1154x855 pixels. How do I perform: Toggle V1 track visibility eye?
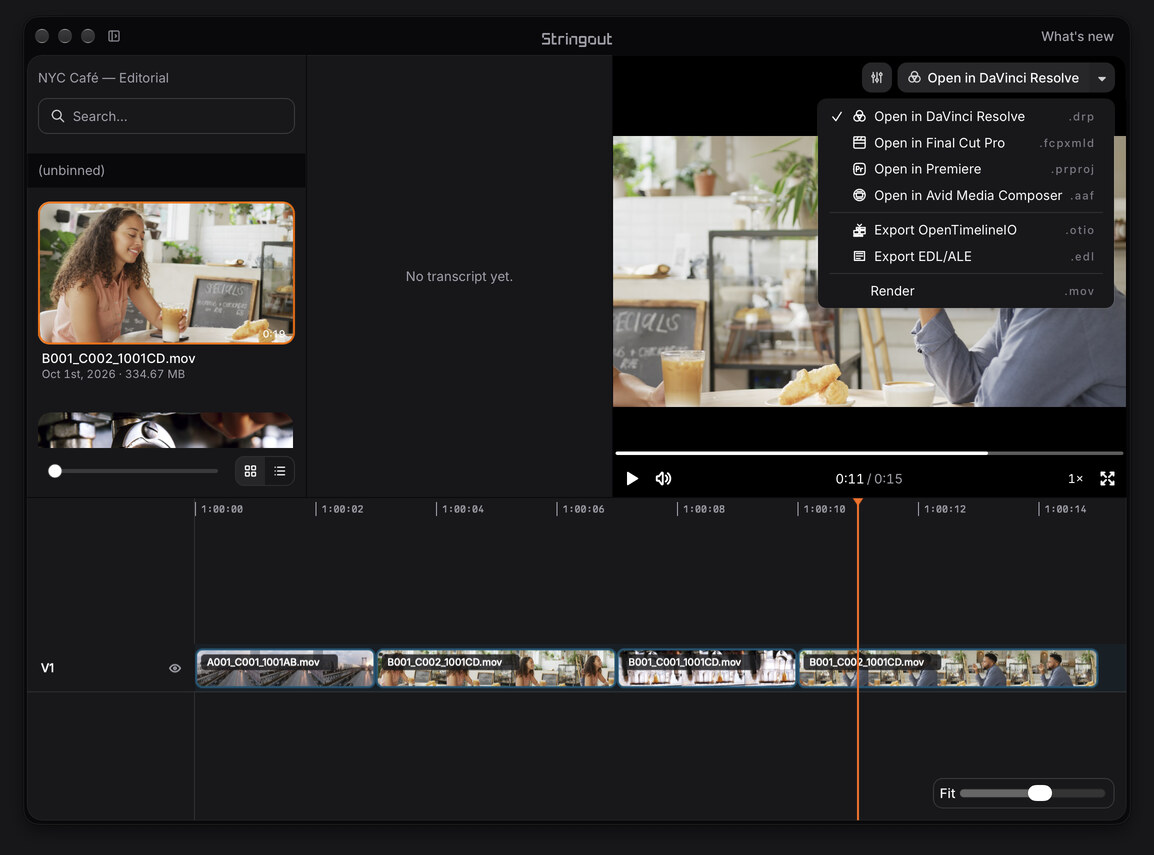coord(174,668)
